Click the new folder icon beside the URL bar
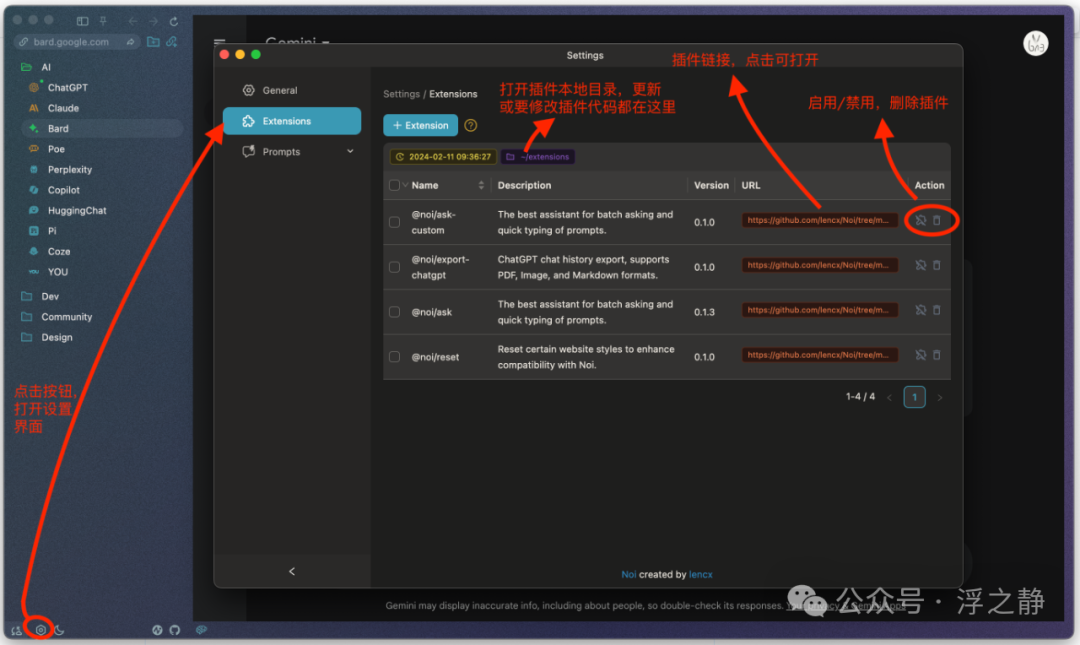1080x645 pixels. tap(153, 42)
